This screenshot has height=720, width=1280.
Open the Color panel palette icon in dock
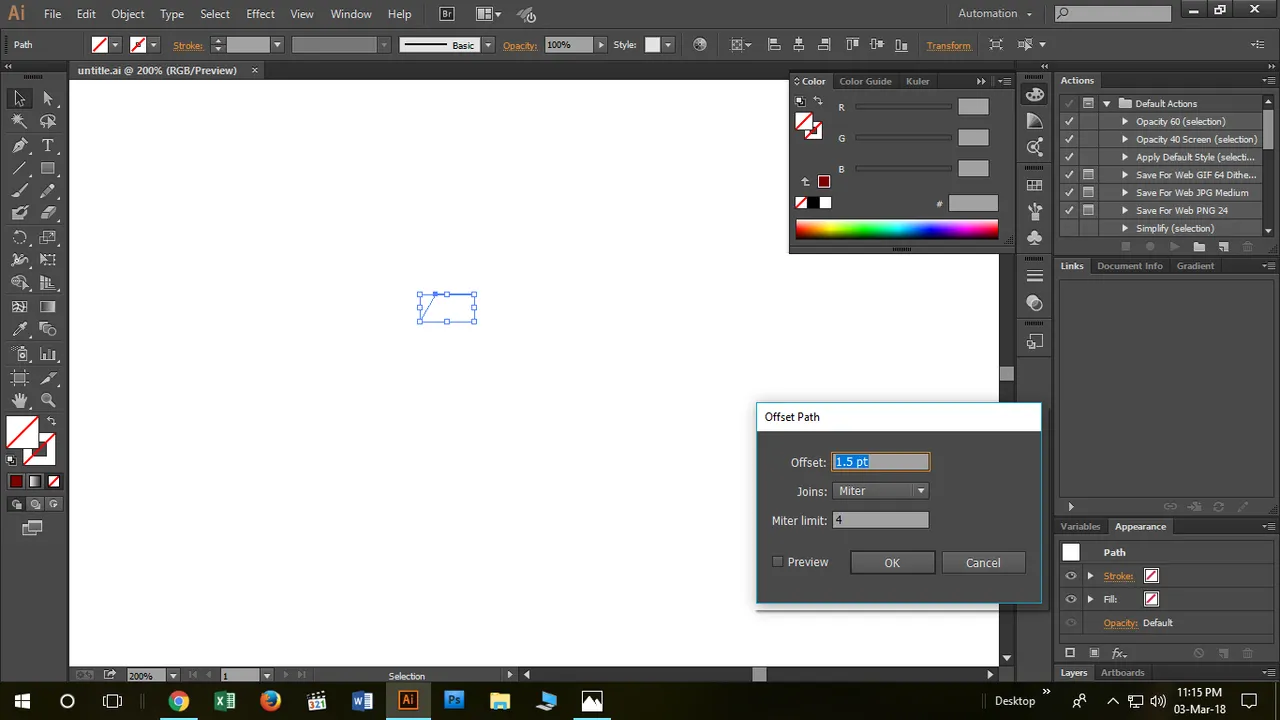[1035, 95]
